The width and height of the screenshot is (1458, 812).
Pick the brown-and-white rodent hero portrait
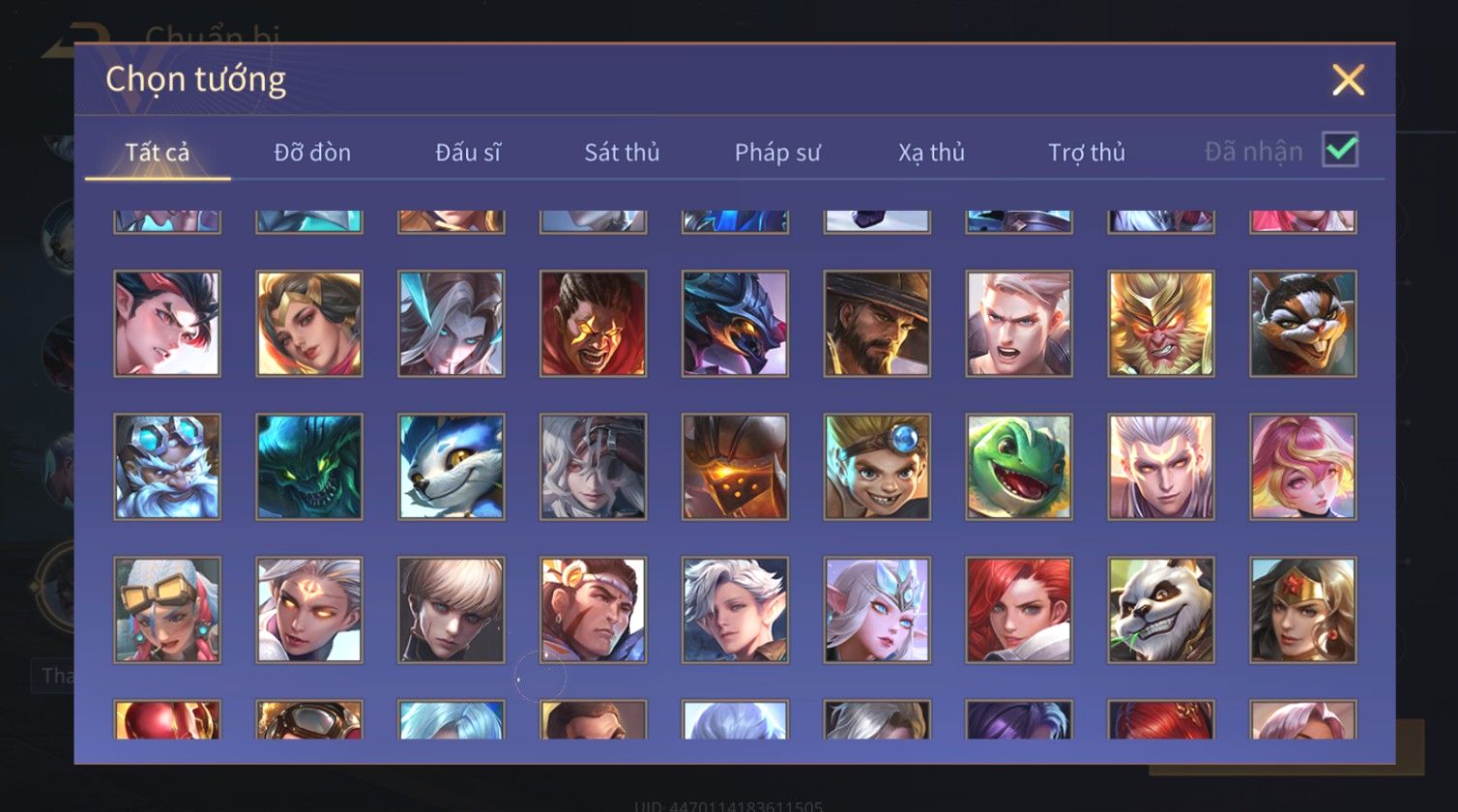pyautogui.click(x=1303, y=324)
